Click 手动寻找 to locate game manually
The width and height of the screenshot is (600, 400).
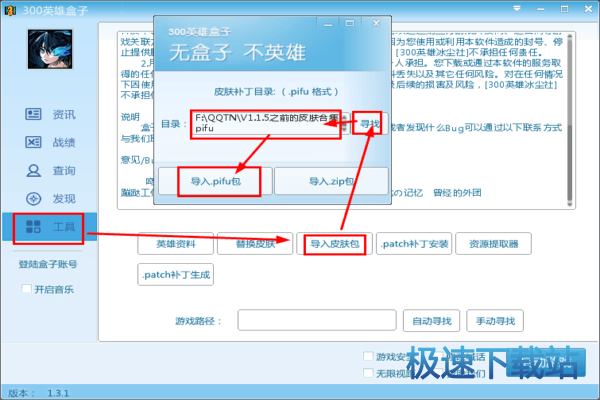point(495,320)
